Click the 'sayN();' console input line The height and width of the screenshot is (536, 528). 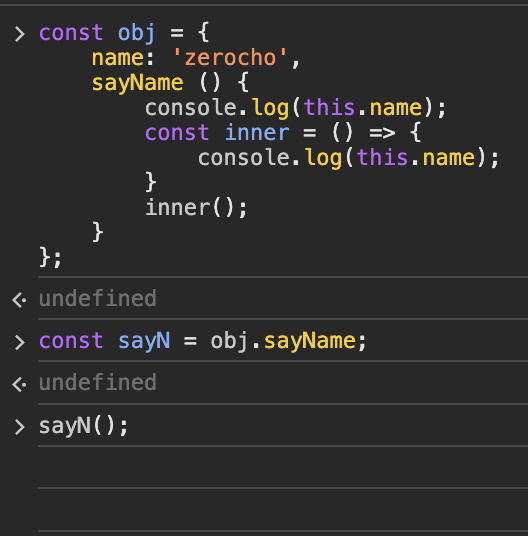tap(84, 426)
